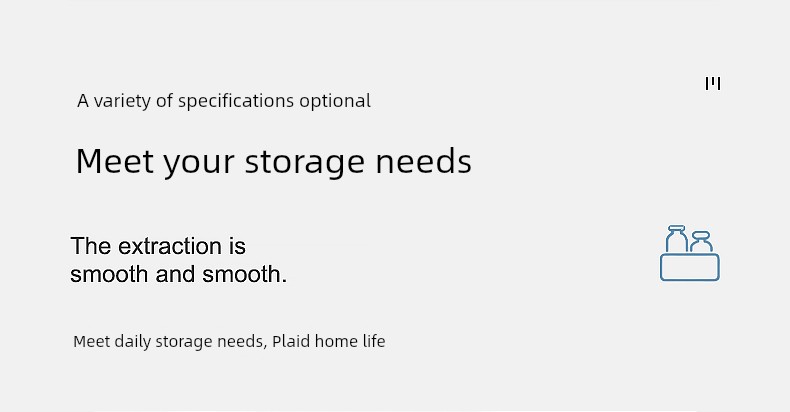Click "A variety of specifications optional" text

tap(224, 101)
